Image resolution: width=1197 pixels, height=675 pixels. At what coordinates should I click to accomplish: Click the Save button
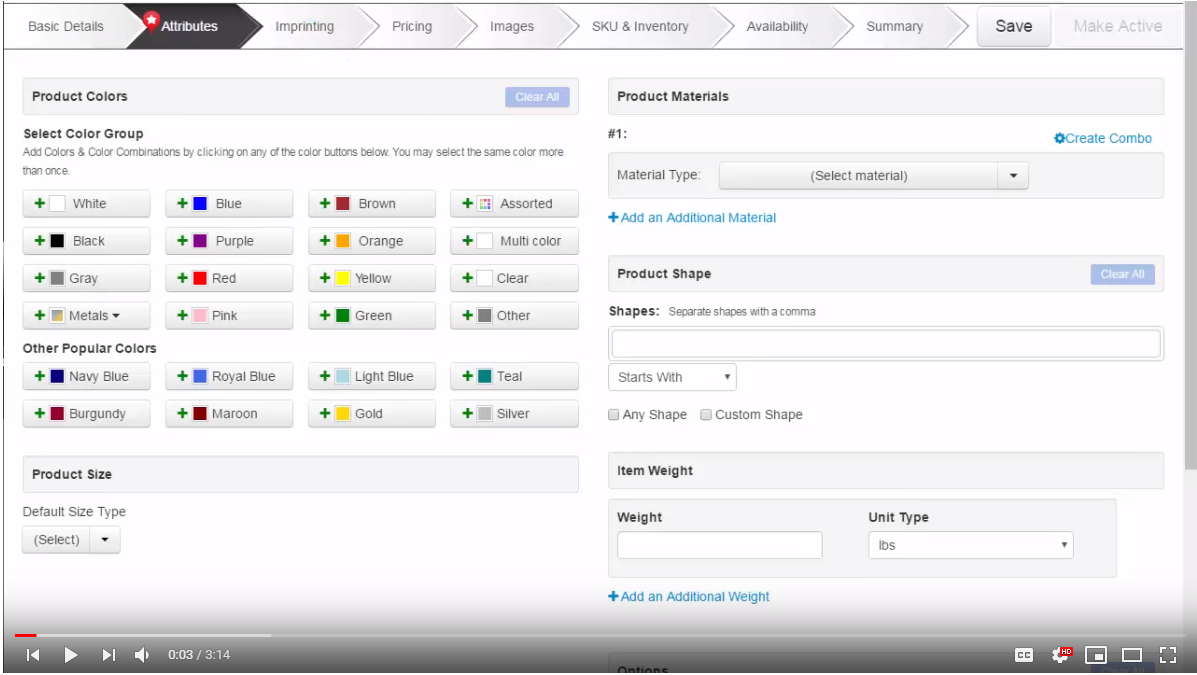(x=1014, y=26)
